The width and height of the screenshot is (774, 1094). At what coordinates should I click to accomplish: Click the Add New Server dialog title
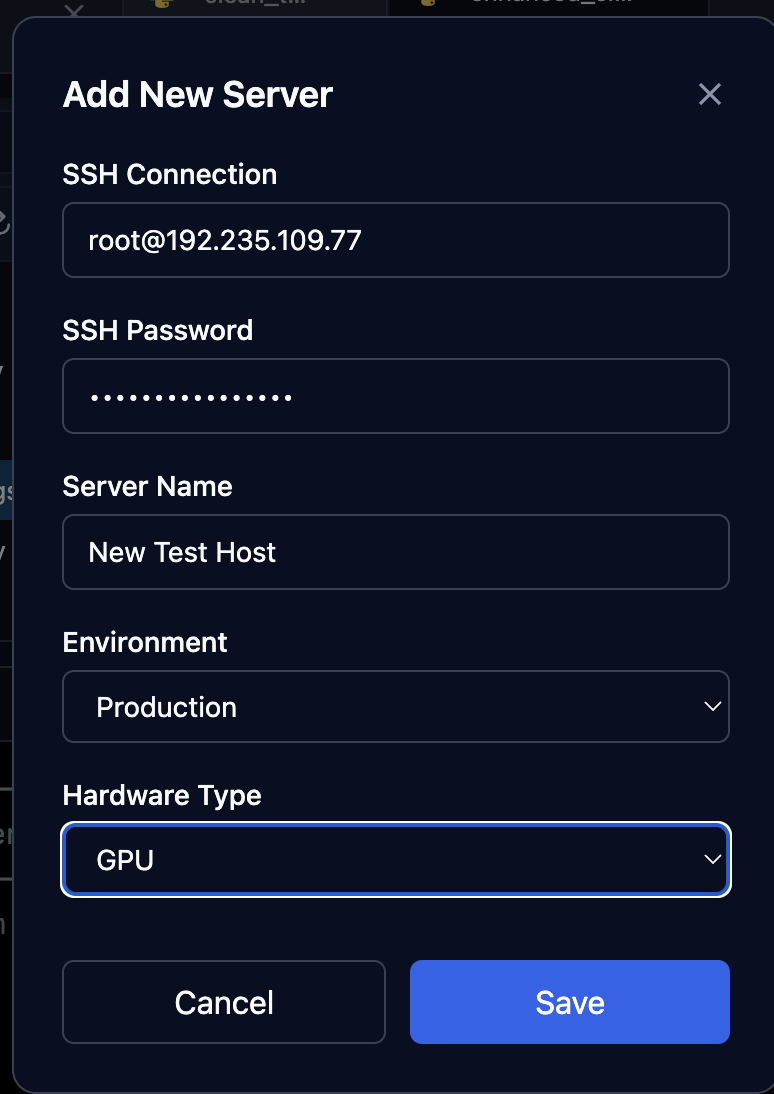tap(197, 95)
